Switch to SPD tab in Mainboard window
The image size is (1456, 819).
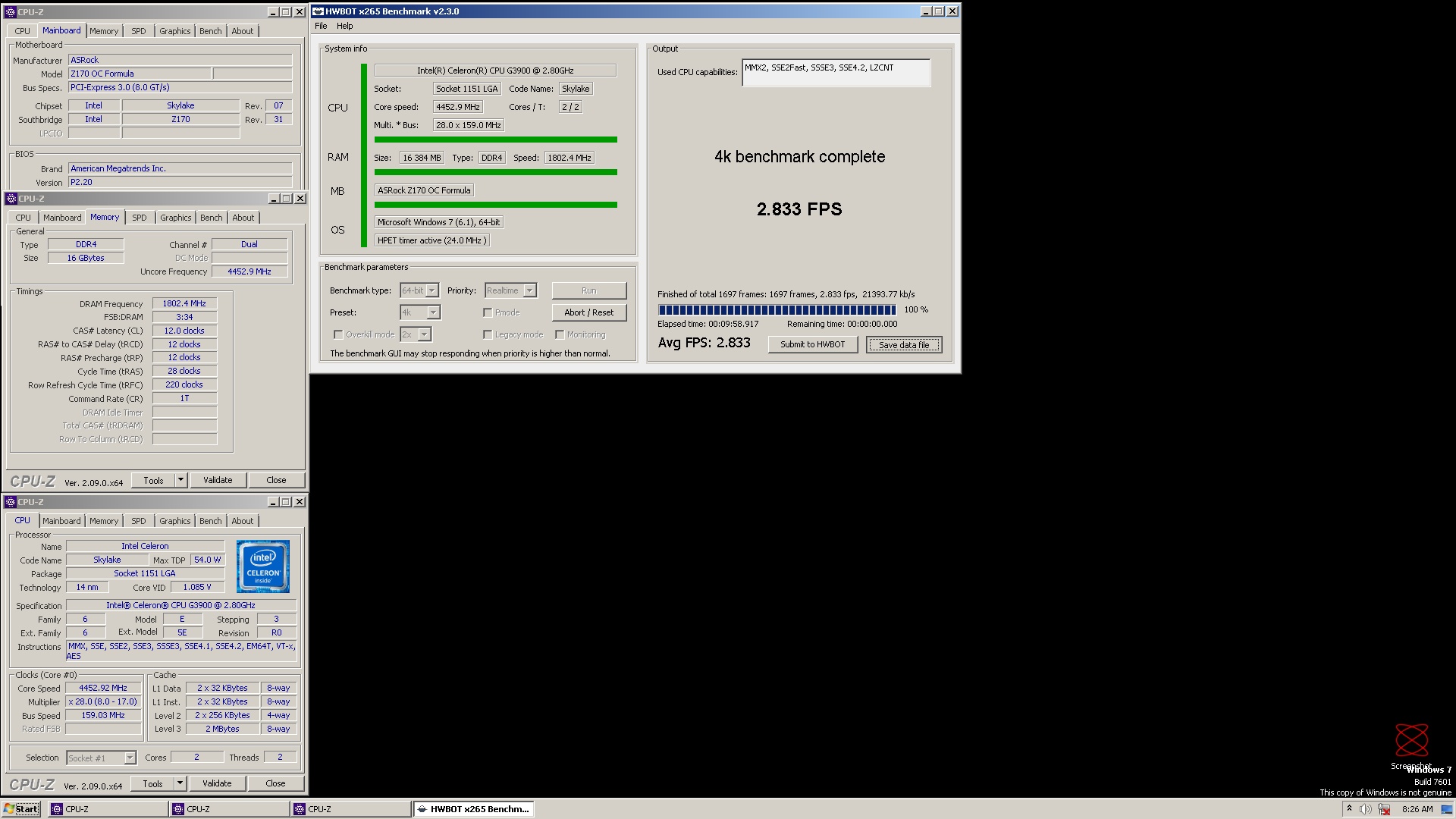[138, 31]
